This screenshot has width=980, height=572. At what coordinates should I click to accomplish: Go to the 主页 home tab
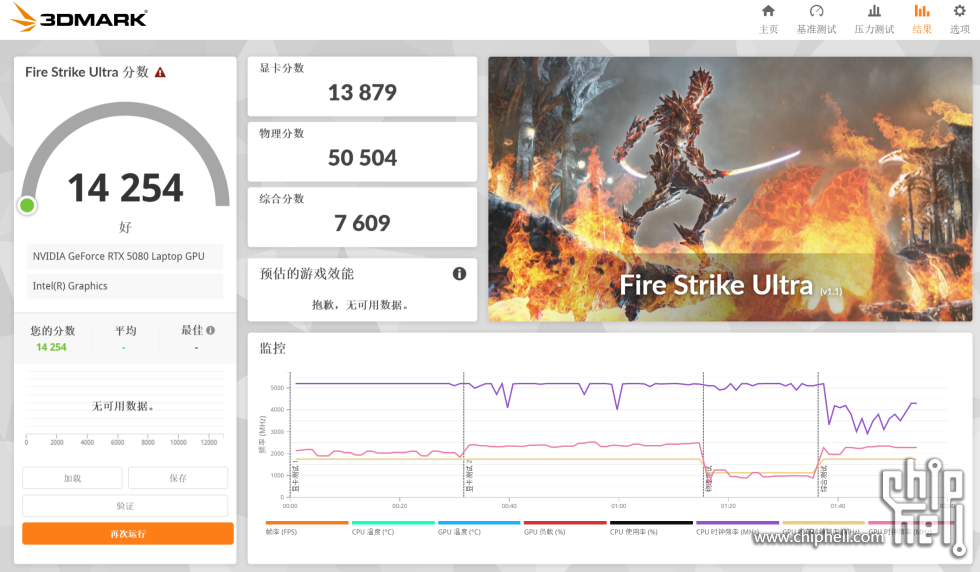click(x=768, y=19)
